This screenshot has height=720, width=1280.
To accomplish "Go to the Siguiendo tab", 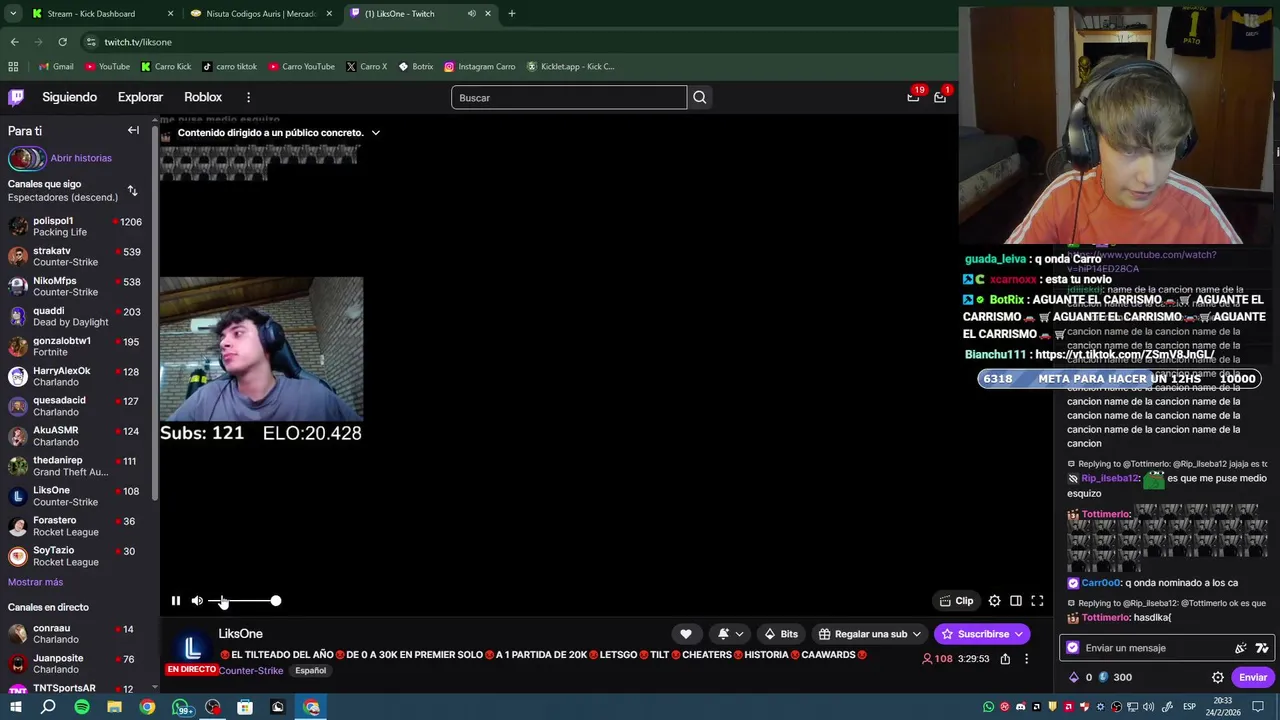I will pos(69,97).
